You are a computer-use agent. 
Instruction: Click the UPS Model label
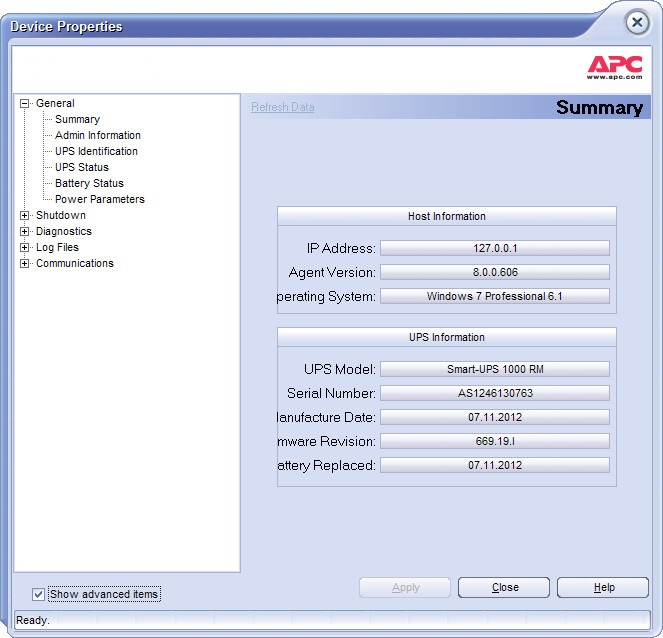coord(340,369)
